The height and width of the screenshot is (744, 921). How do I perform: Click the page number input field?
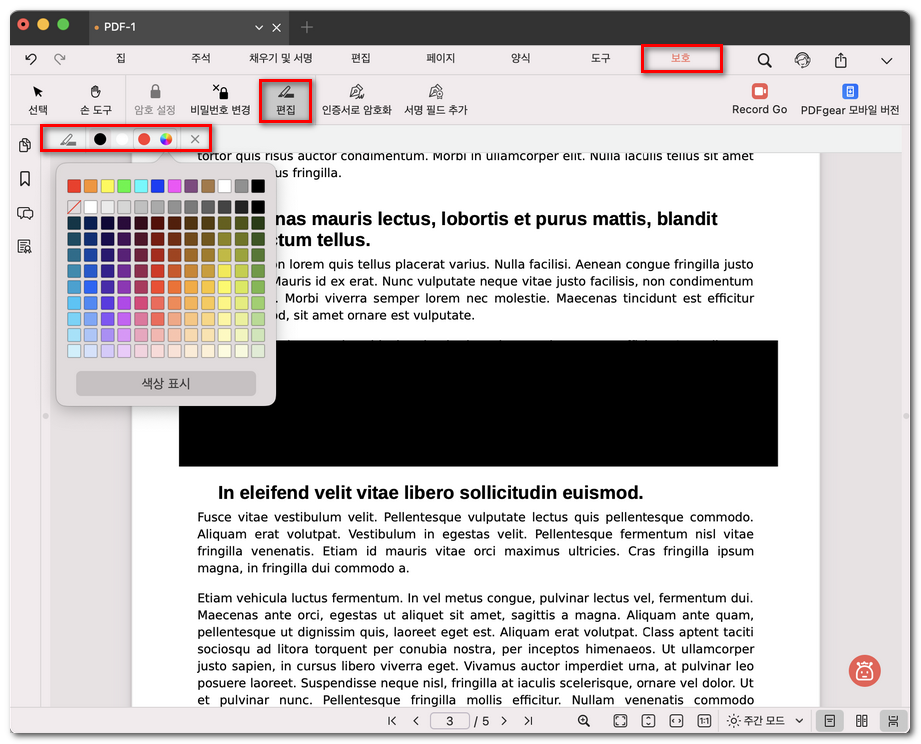point(450,721)
